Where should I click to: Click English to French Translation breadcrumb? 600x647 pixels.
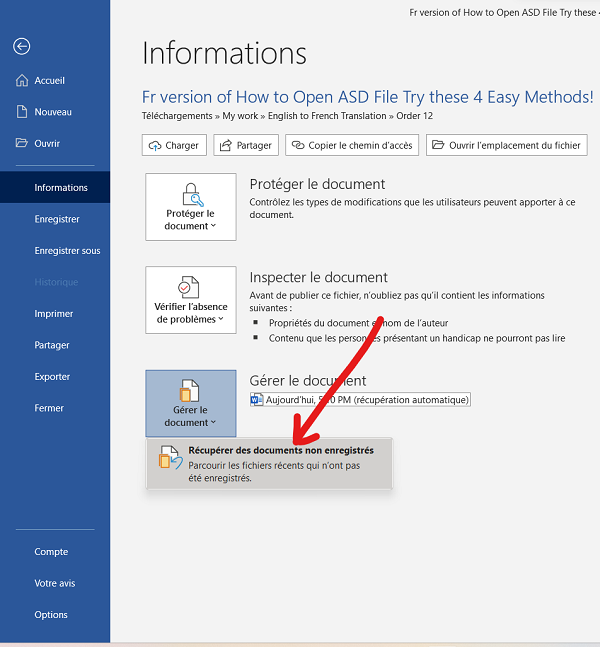click(327, 116)
